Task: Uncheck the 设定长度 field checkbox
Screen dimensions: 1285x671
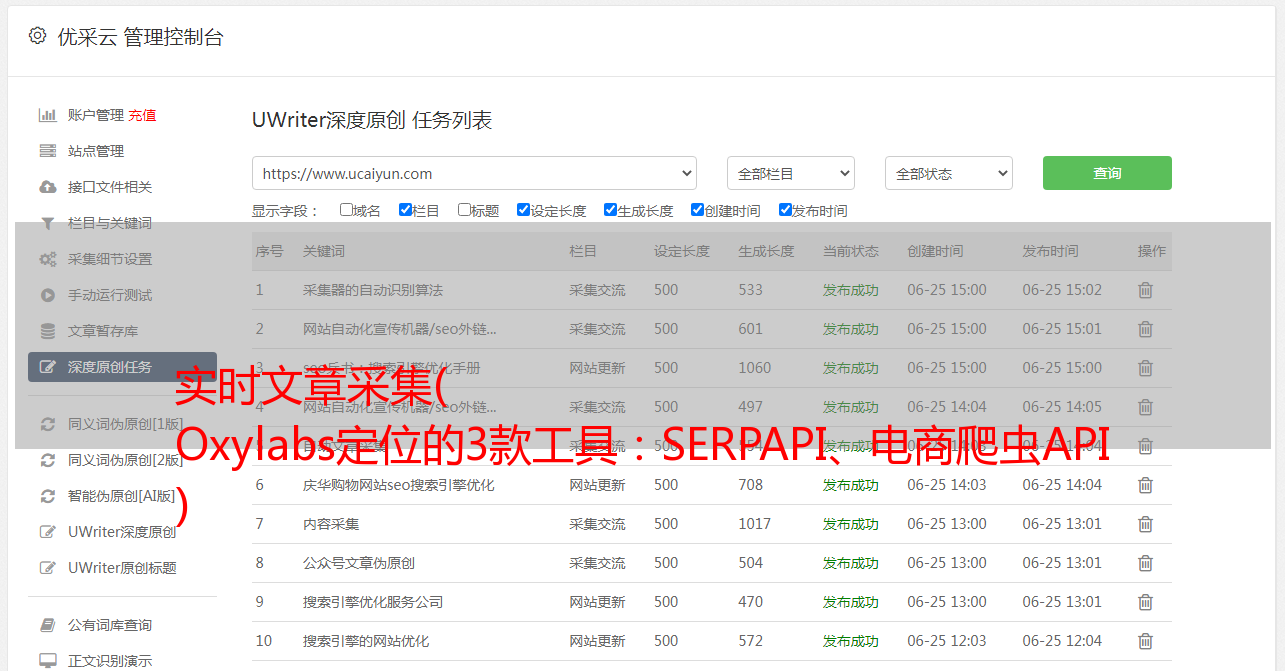Action: point(523,210)
